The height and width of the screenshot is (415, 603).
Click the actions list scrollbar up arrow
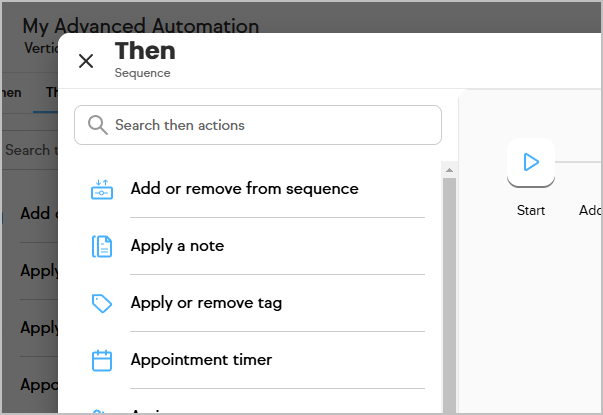449,170
